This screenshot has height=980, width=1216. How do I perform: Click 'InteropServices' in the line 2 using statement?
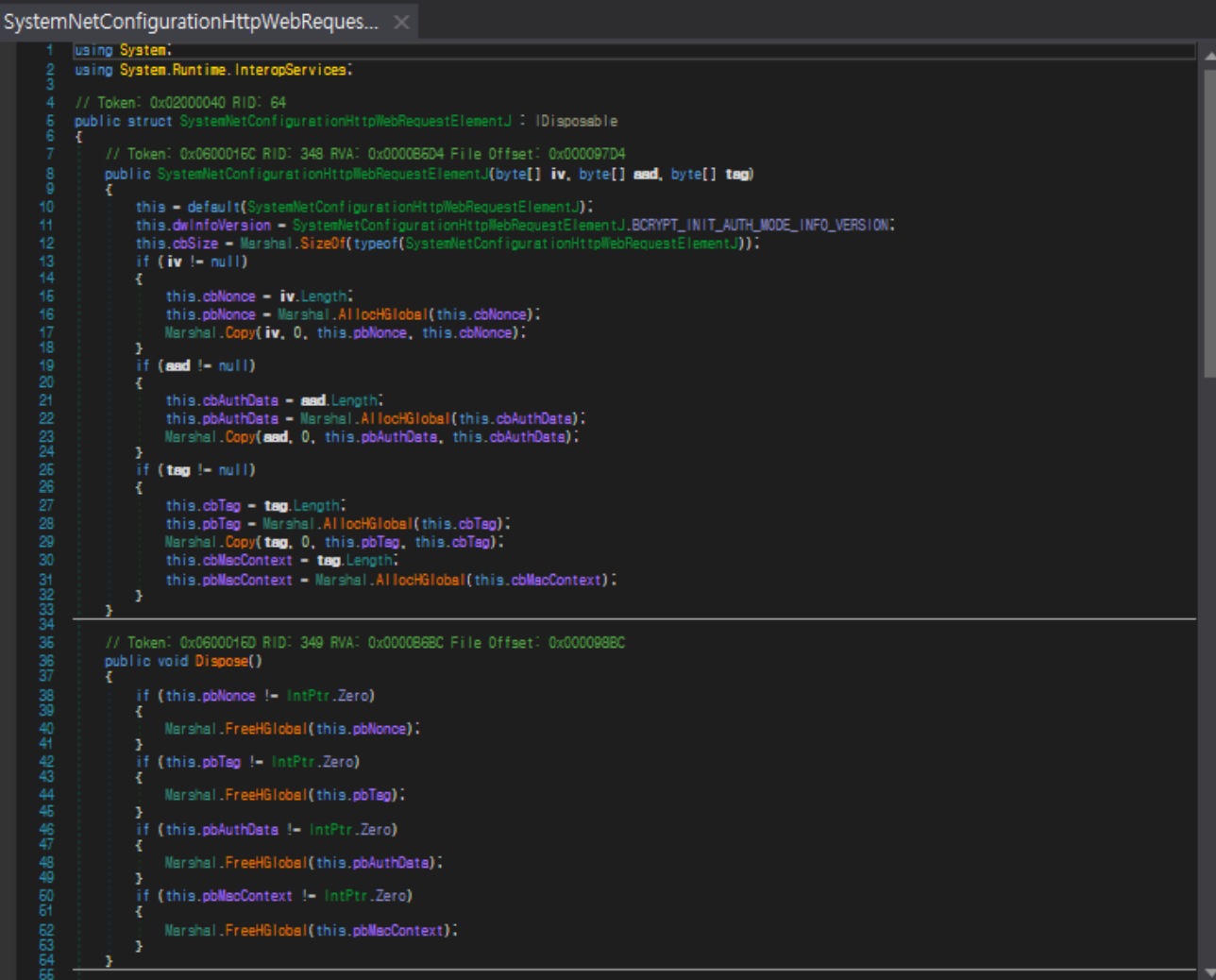(290, 70)
